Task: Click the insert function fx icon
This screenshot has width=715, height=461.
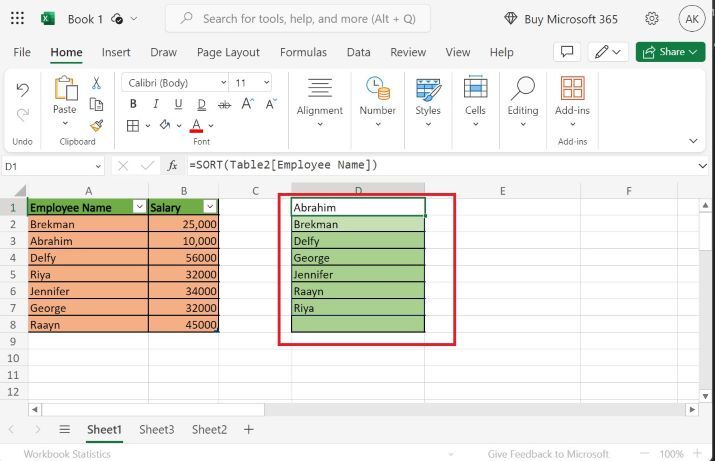Action: click(172, 166)
